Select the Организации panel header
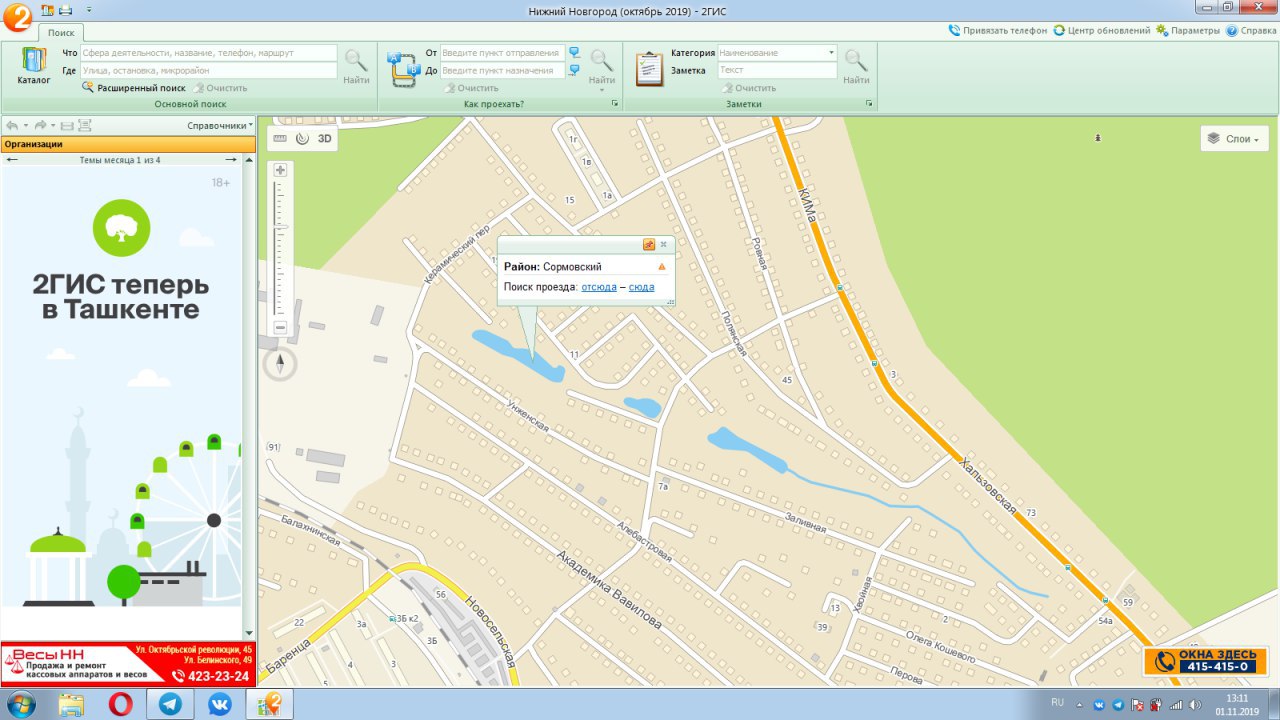This screenshot has width=1280, height=720. pyautogui.click(x=128, y=144)
